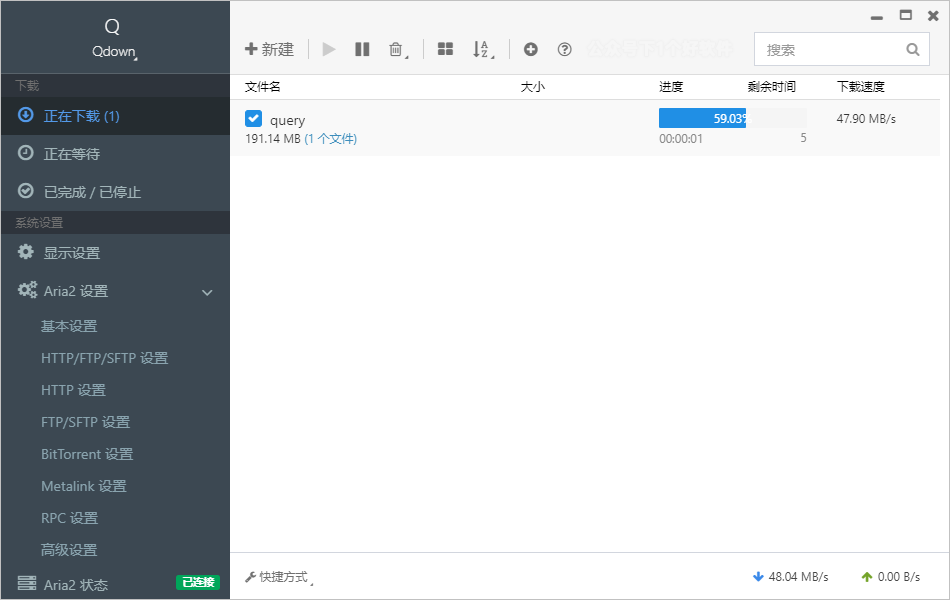Click the grid select-all icon
Viewport: 950px width, 600px height.
(x=445, y=49)
